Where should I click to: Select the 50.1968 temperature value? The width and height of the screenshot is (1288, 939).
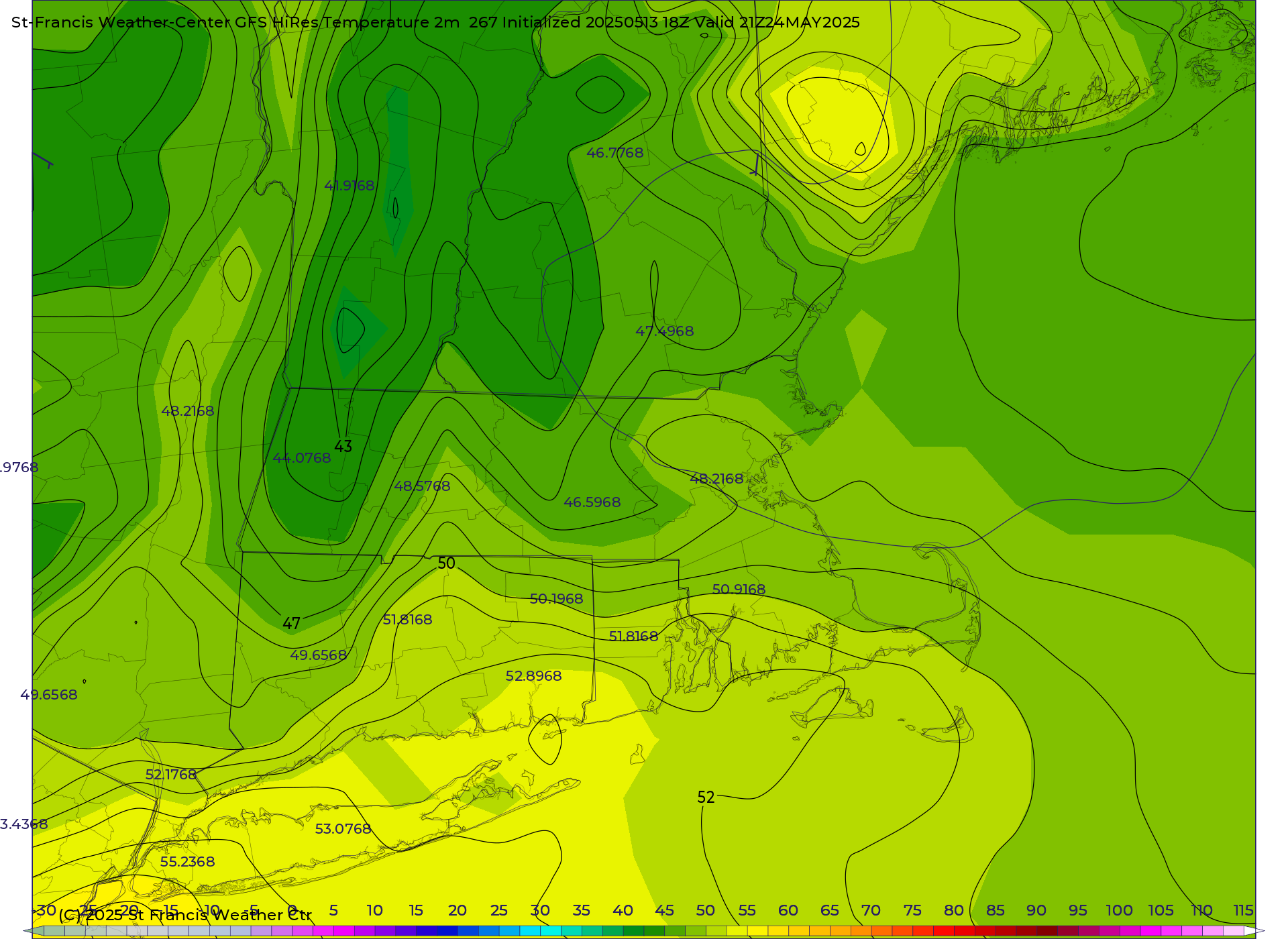click(556, 599)
